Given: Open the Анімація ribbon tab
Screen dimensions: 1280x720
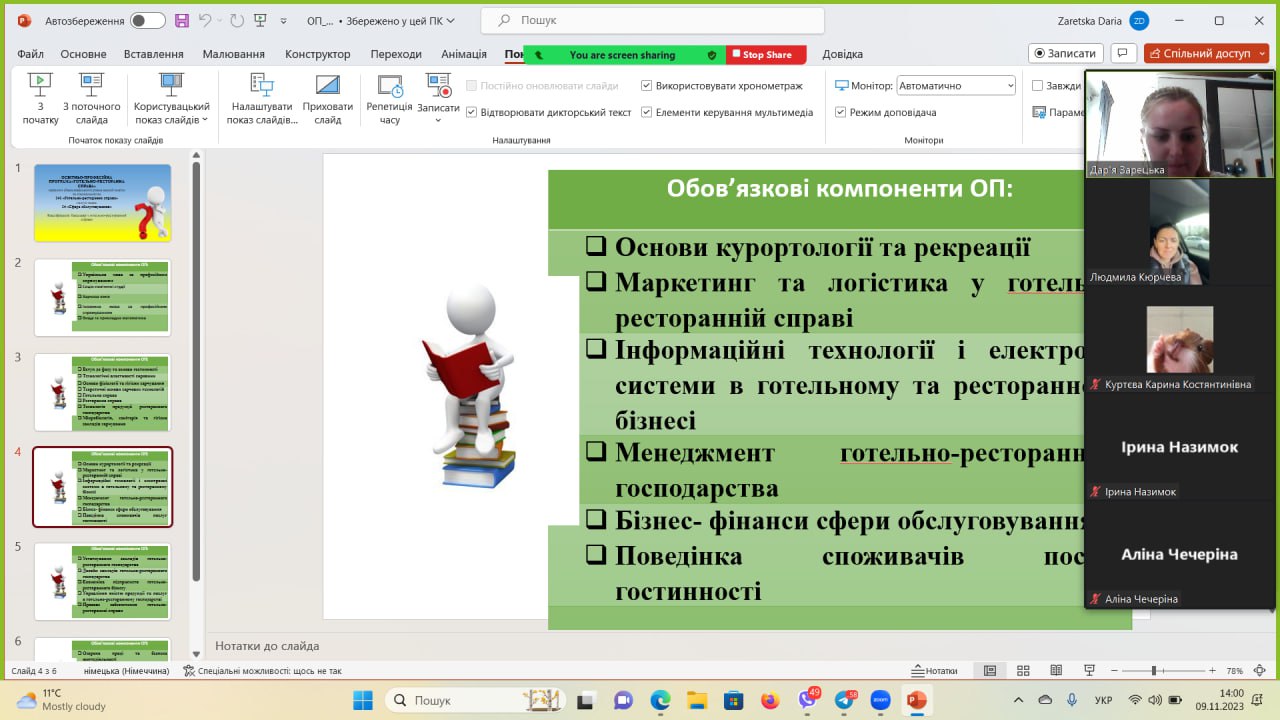Looking at the screenshot, I should [464, 54].
